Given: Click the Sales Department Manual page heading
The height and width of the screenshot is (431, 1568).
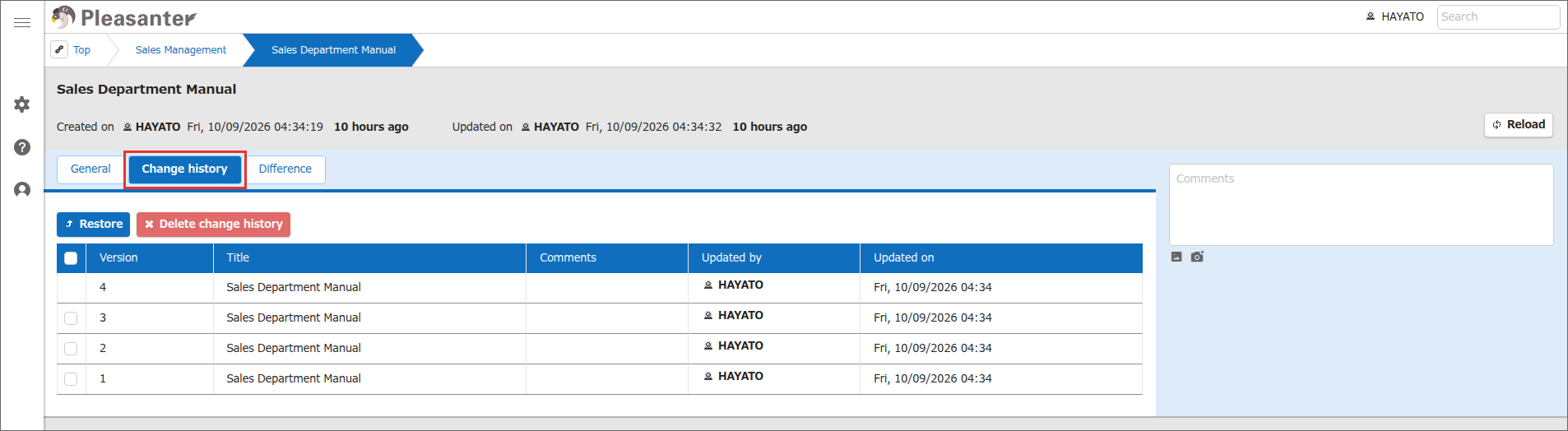Looking at the screenshot, I should 146,89.
